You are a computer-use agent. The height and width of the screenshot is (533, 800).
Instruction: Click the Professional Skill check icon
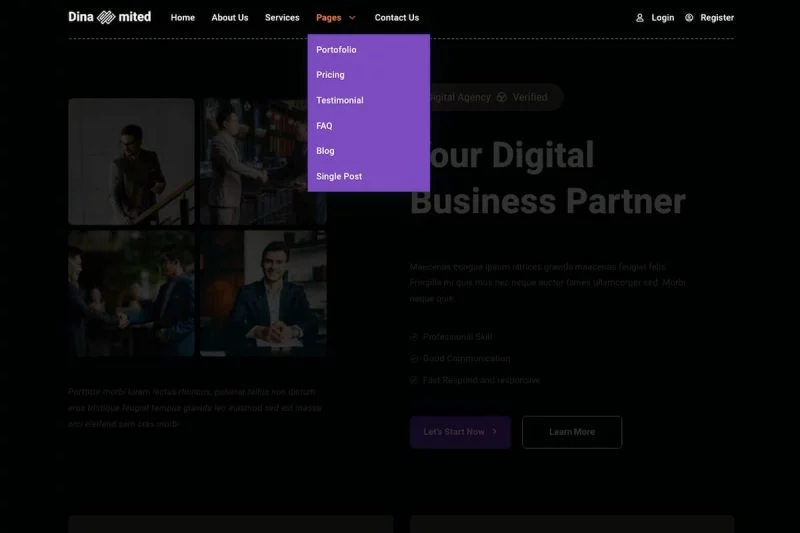click(414, 337)
